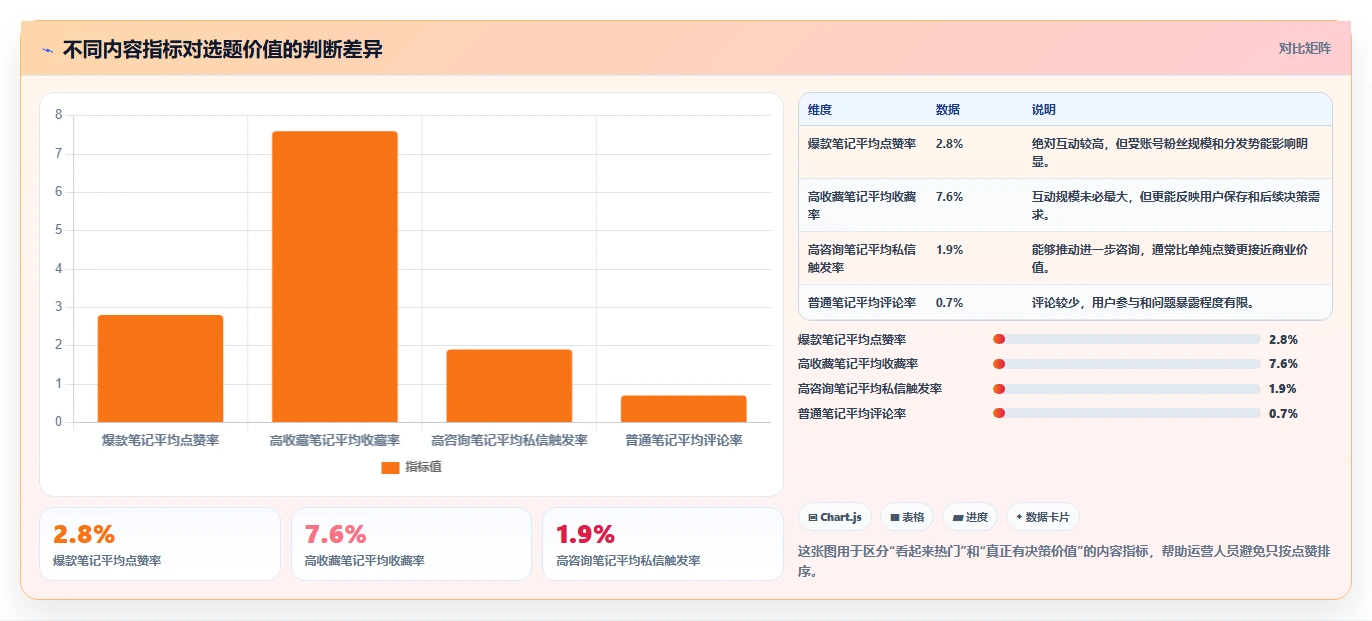1372x621 pixels.
Task: Click the 2.8% progress bar track
Action: [x=1127, y=340]
